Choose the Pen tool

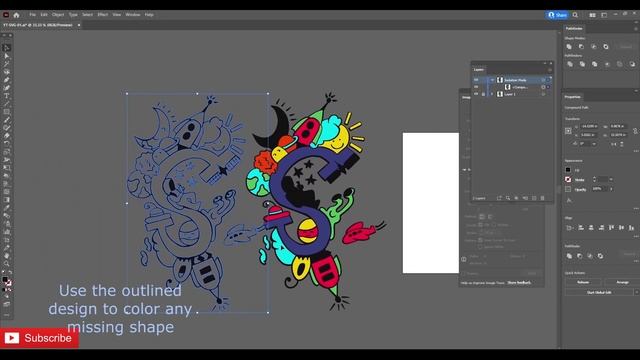(6, 80)
